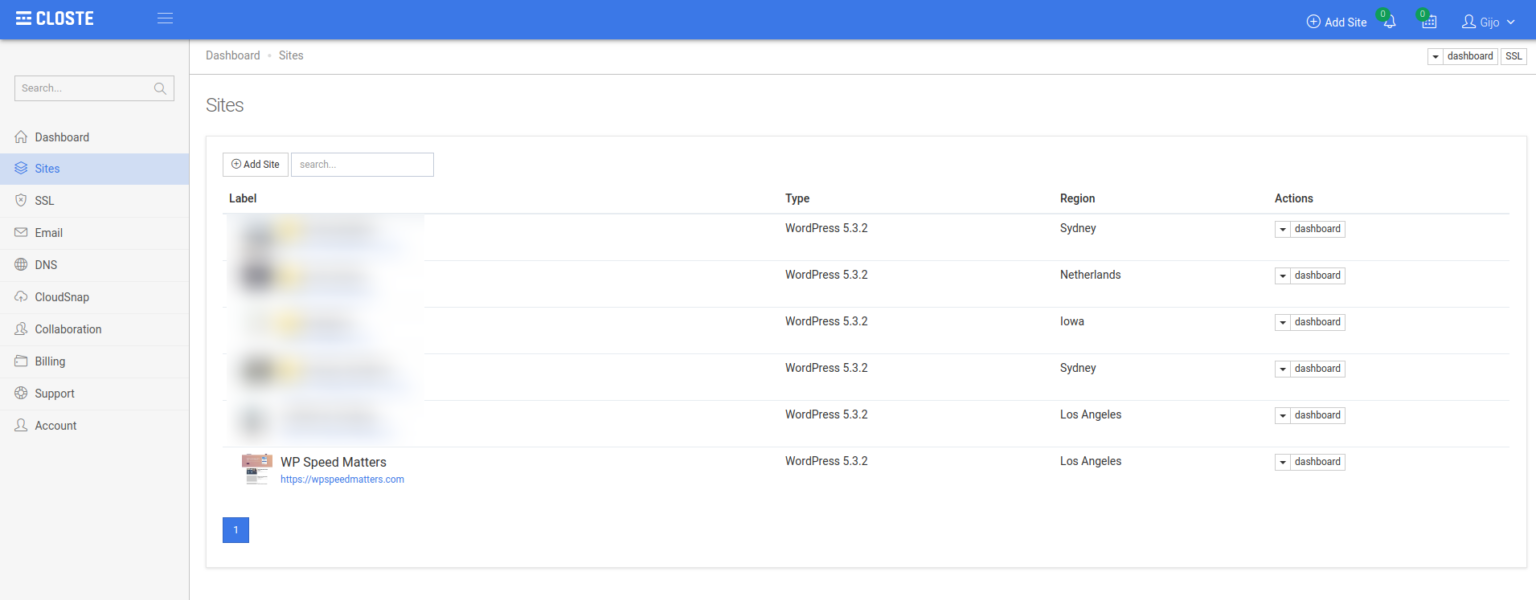Open the dropdown arrow beside top-right dashboard button
Screen dimensions: 1536x600
point(1438,56)
